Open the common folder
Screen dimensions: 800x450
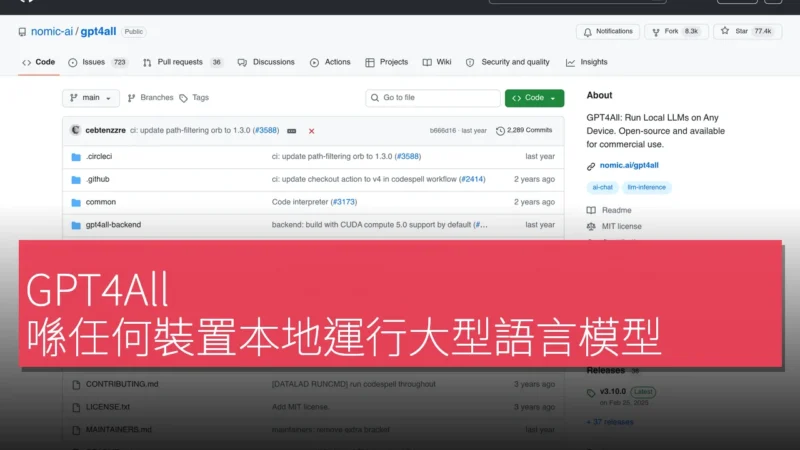tap(101, 202)
